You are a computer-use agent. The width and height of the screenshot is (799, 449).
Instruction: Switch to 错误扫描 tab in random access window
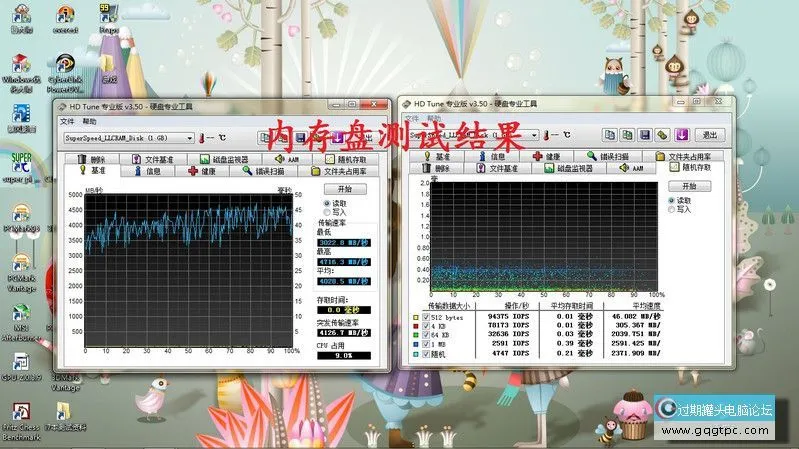click(x=608, y=156)
